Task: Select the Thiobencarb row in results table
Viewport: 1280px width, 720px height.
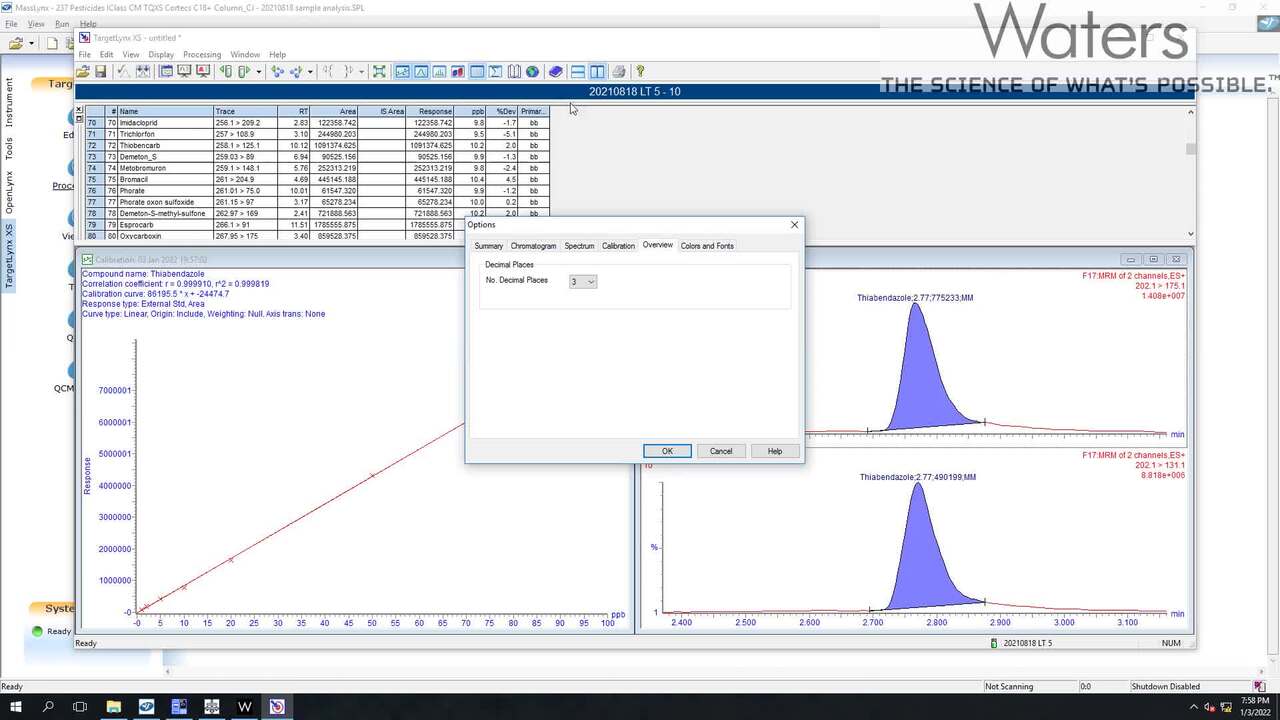Action: (140, 146)
